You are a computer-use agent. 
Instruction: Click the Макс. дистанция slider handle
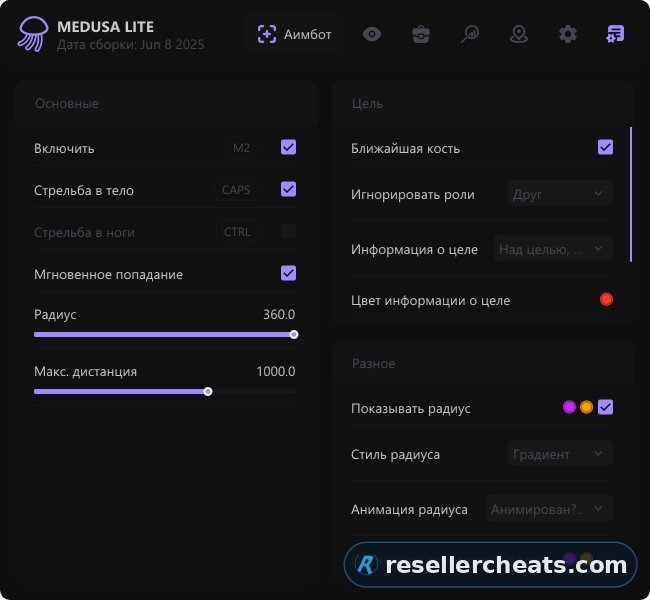coord(208,392)
